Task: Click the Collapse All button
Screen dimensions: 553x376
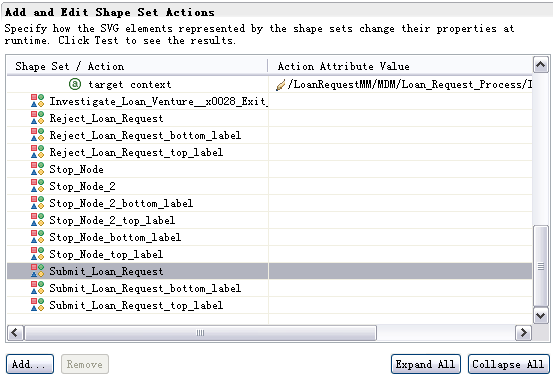Action: pyautogui.click(x=508, y=364)
